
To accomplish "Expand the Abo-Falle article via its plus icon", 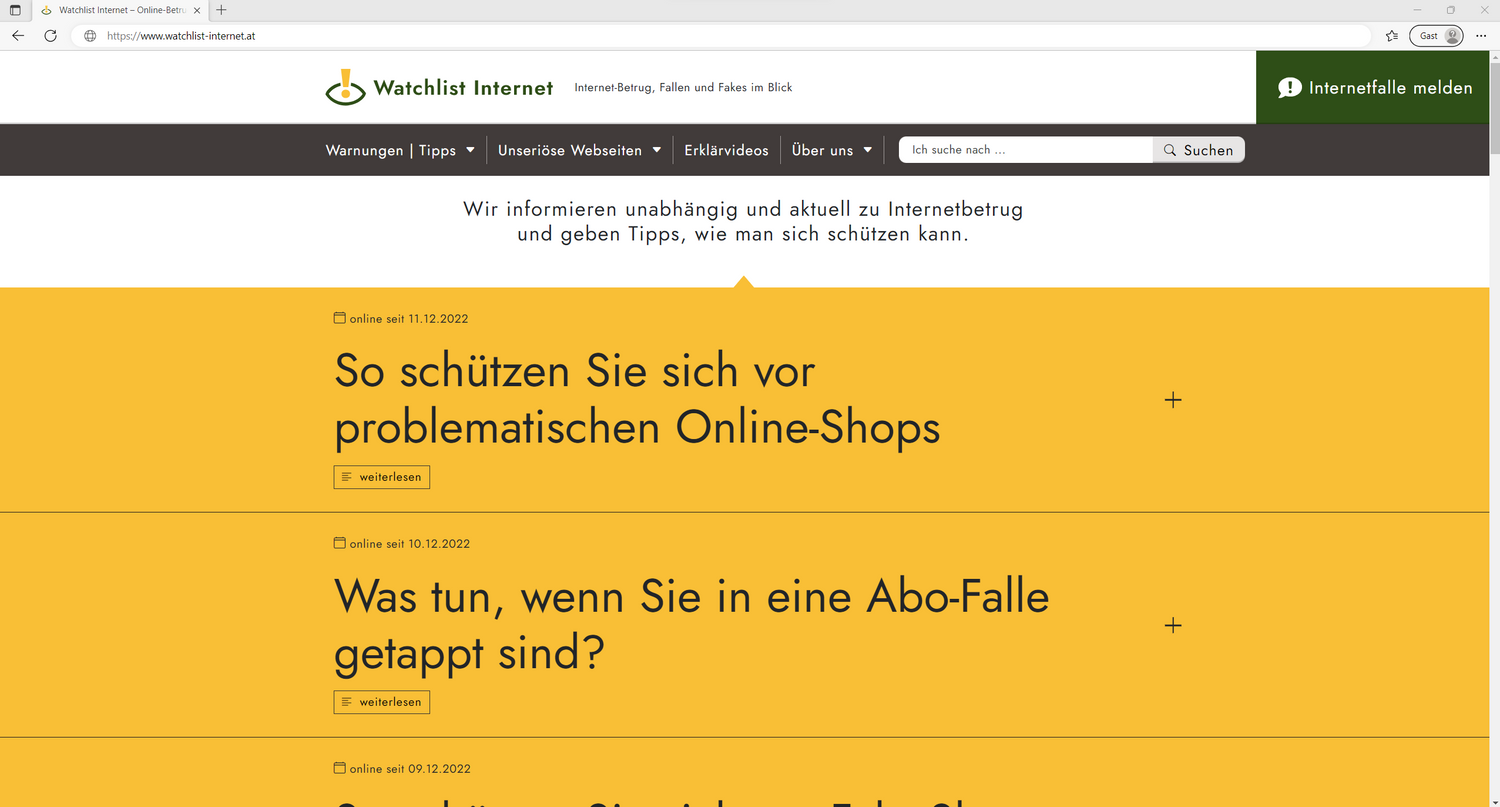I will click(1172, 625).
